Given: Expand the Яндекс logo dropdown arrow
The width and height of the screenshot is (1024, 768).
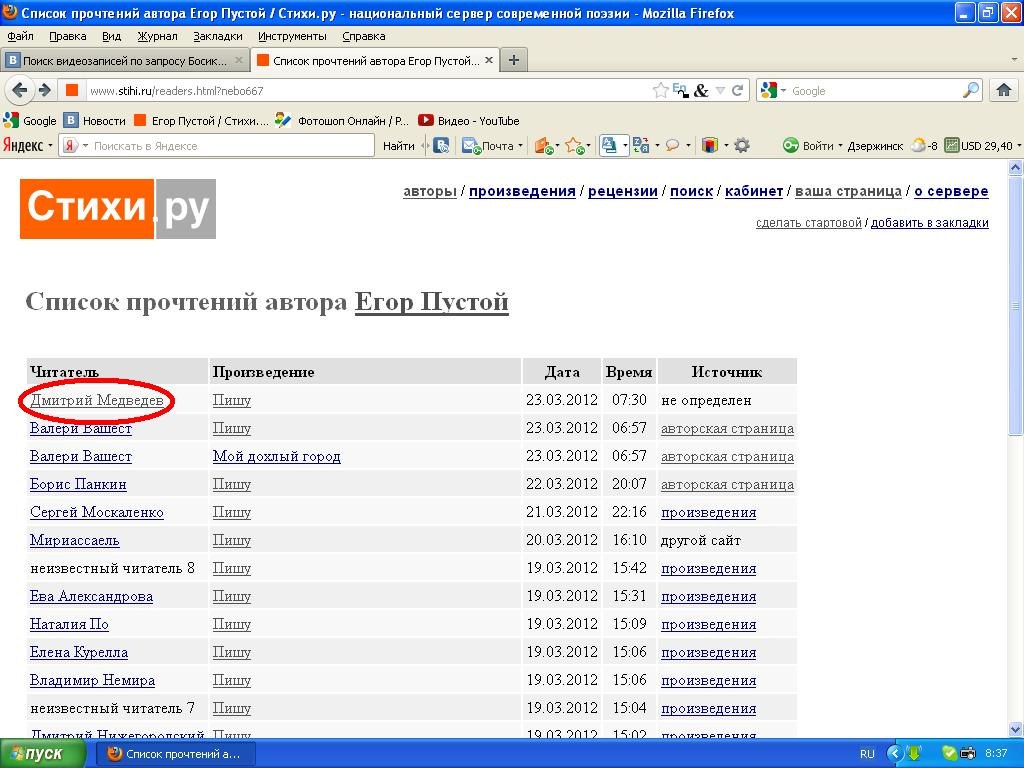Looking at the screenshot, I should click(x=51, y=146).
